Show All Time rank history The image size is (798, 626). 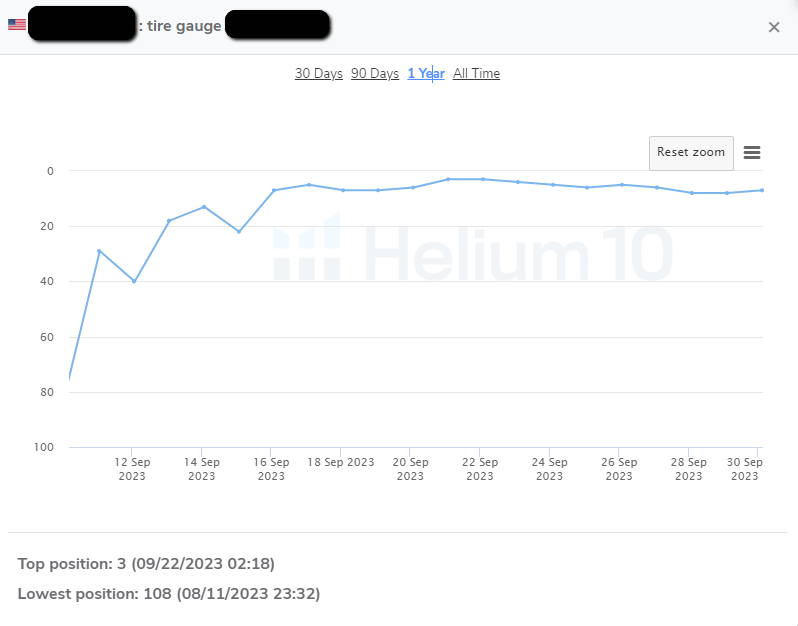pyautogui.click(x=476, y=73)
